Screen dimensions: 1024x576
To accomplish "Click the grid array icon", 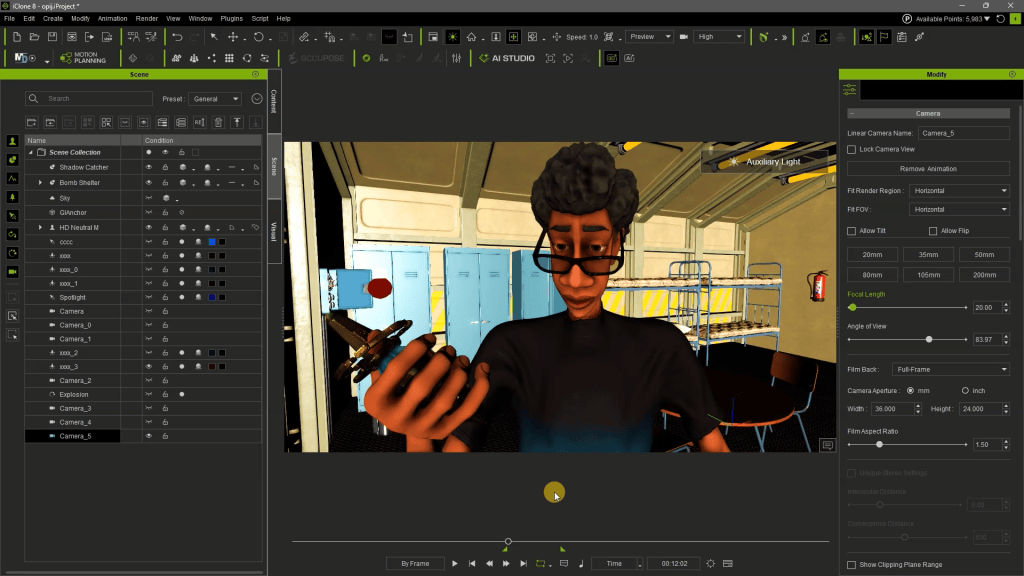I will pyautogui.click(x=229, y=58).
